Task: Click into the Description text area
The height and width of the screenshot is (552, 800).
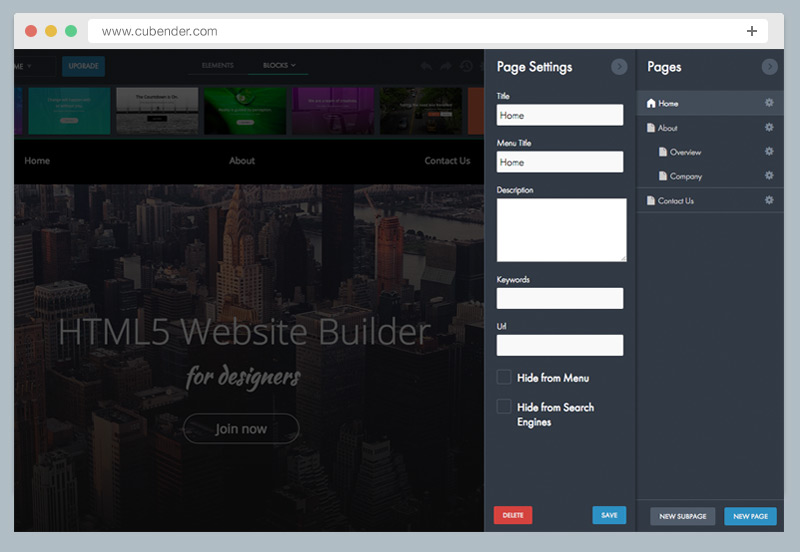Action: (561, 230)
